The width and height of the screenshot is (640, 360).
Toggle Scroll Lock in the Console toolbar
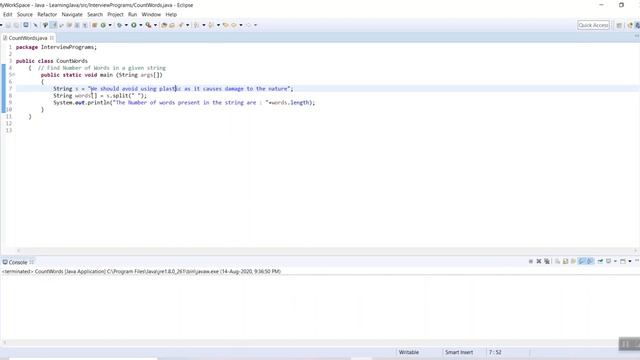tap(566, 261)
